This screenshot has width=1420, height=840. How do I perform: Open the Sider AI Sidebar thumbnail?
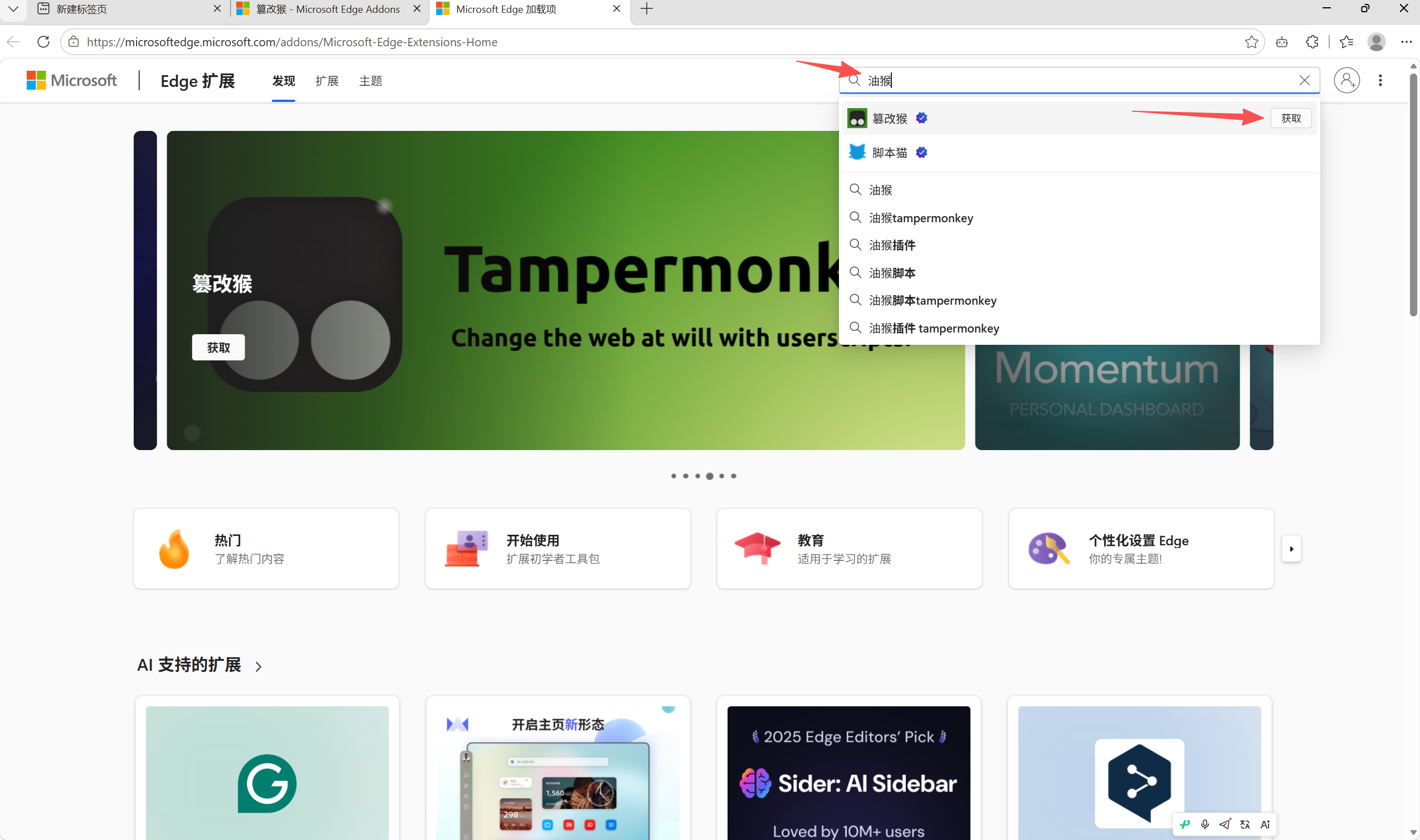coord(848,773)
